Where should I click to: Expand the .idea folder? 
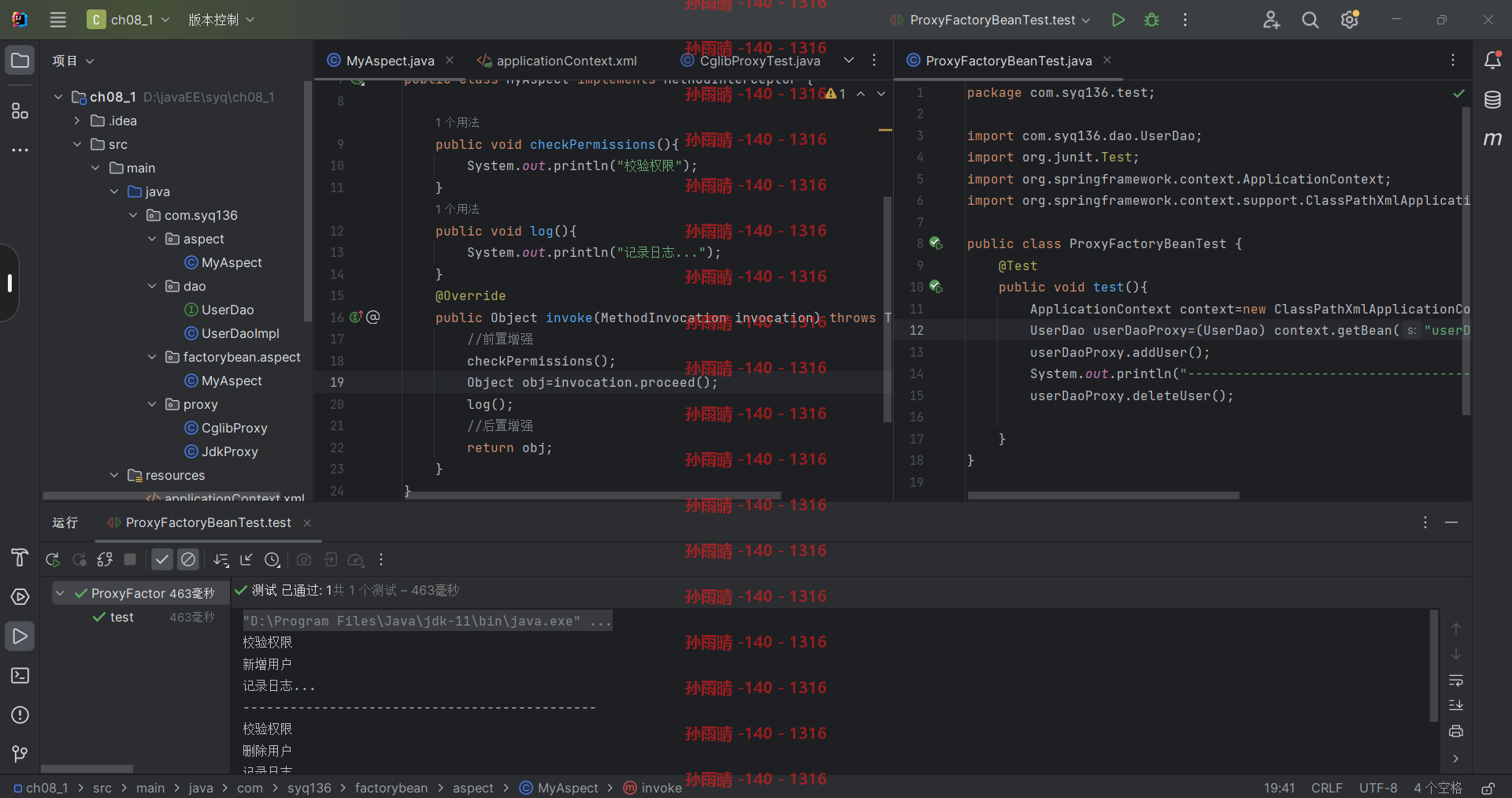tap(77, 121)
